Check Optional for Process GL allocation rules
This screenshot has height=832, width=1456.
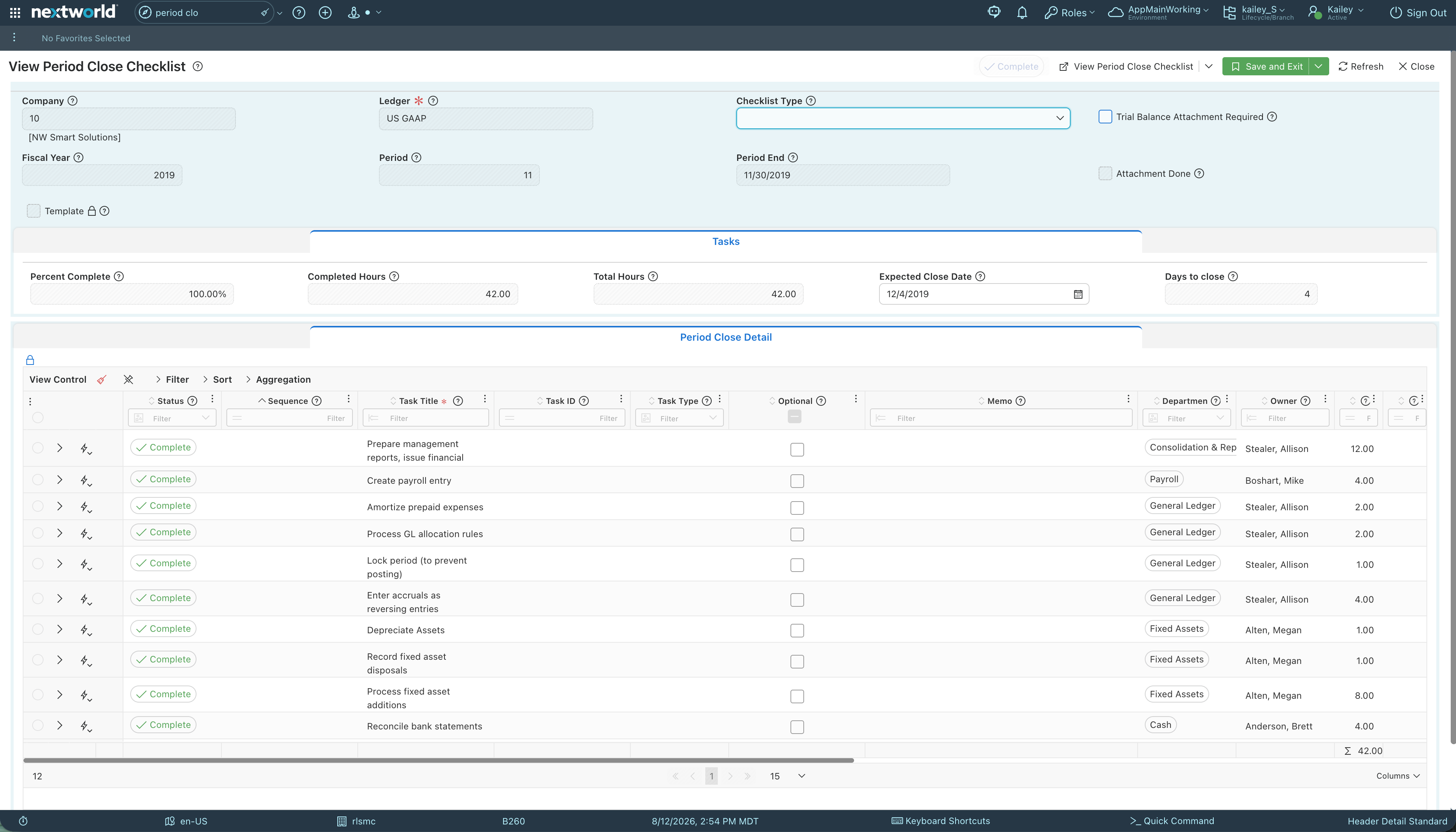click(797, 534)
